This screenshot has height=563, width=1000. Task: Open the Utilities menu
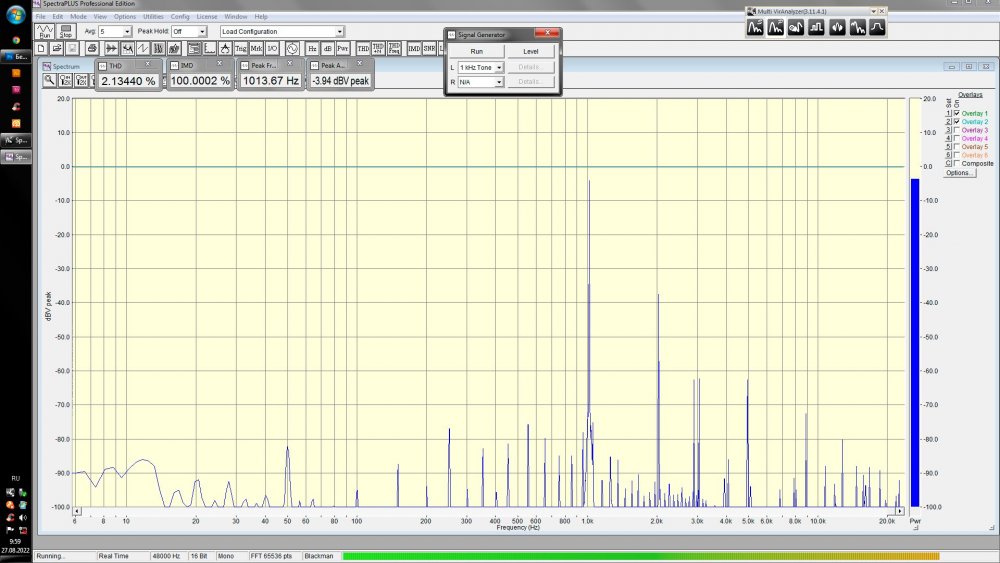tap(153, 17)
